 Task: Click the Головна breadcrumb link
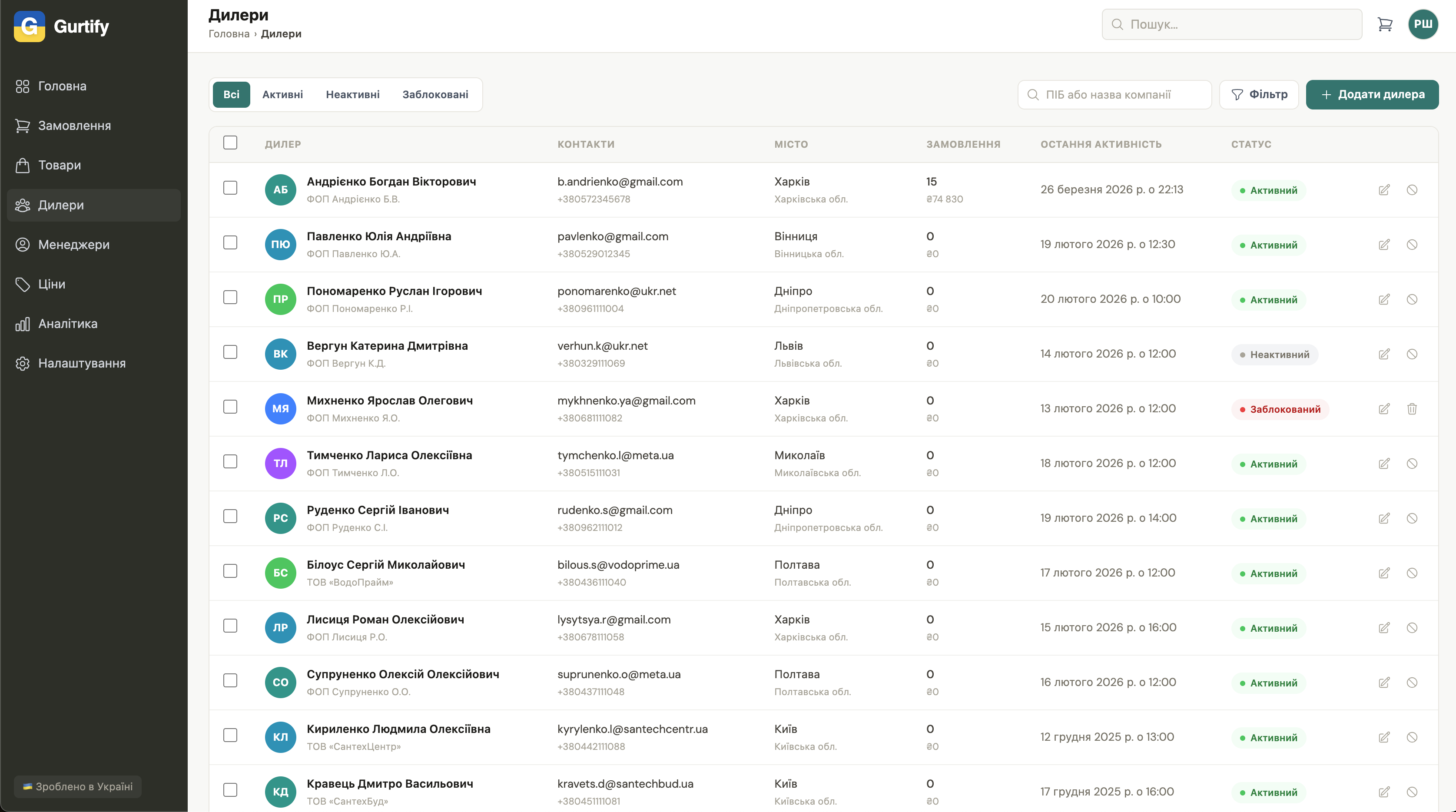click(229, 34)
